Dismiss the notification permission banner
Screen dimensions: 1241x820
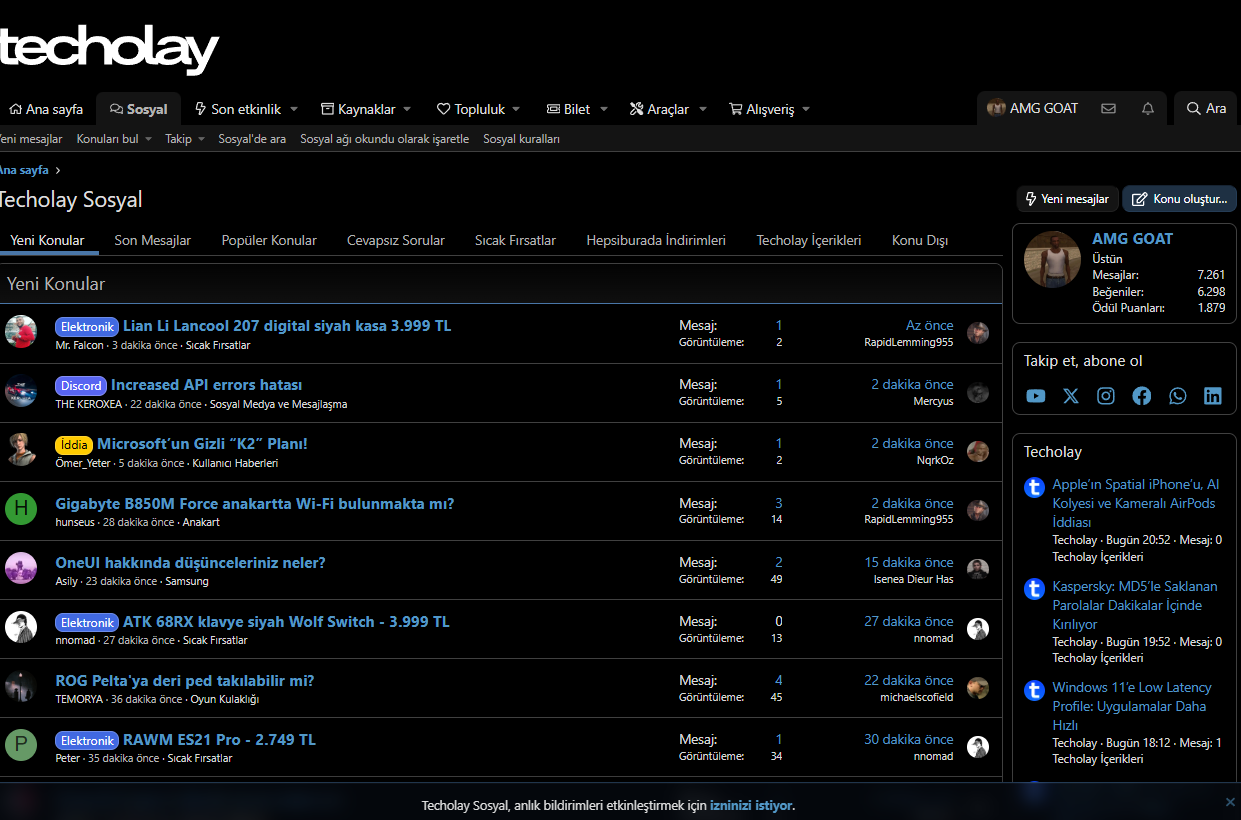click(1230, 802)
